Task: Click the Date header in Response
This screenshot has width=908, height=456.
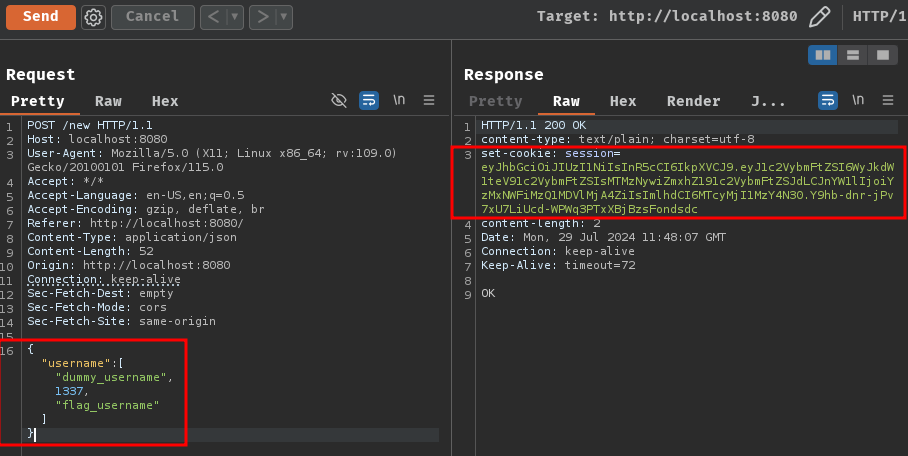Action: (603, 237)
